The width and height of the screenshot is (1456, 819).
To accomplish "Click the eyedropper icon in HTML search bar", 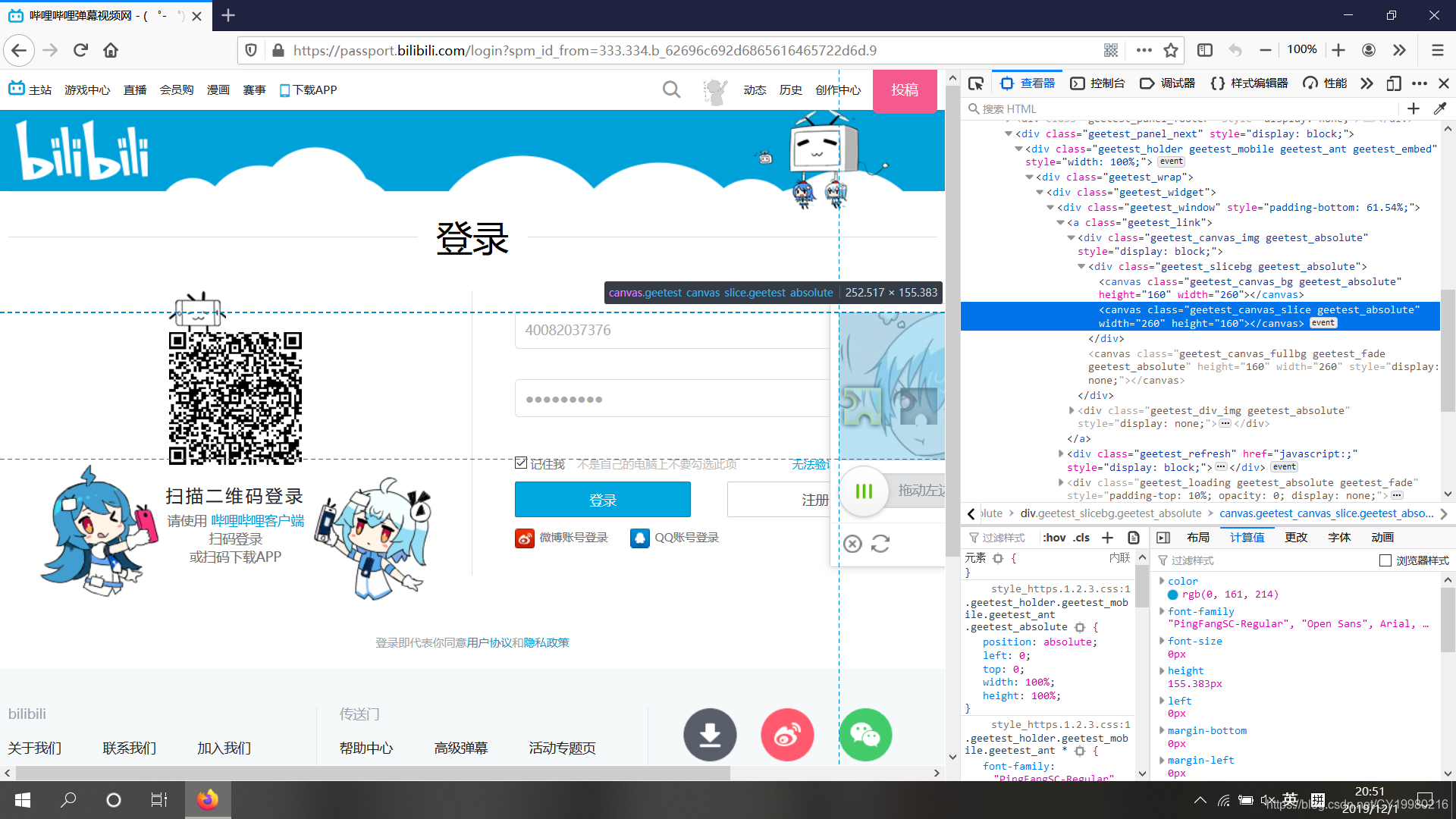I will click(x=1439, y=109).
